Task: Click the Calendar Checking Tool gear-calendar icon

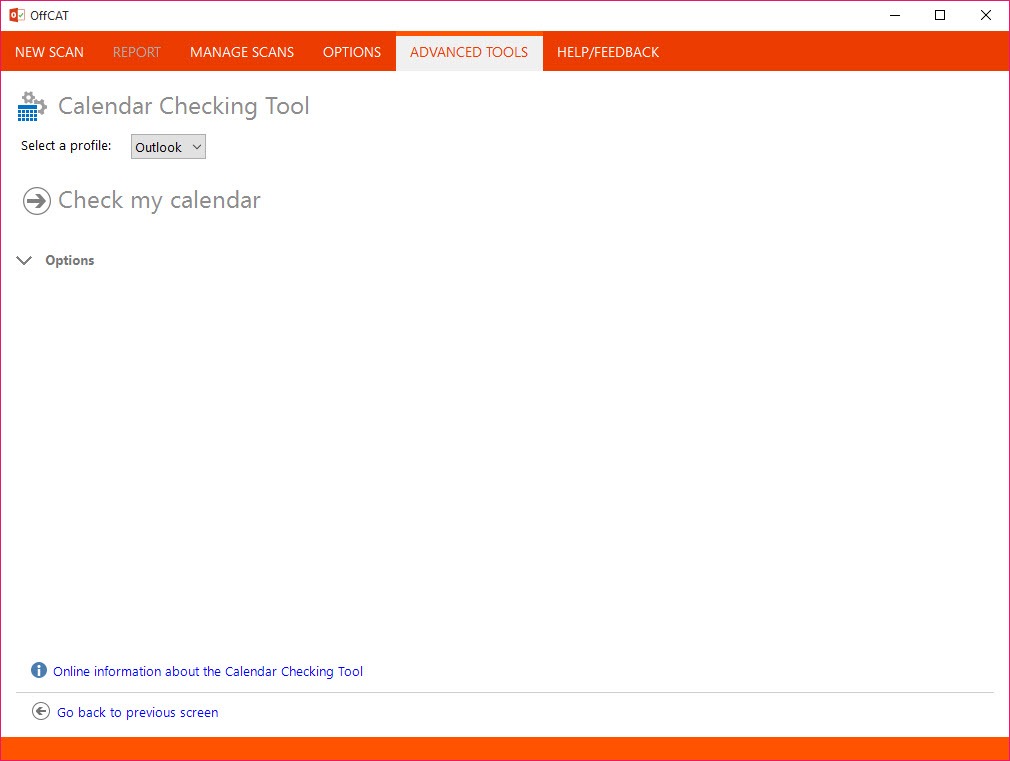Action: (32, 106)
